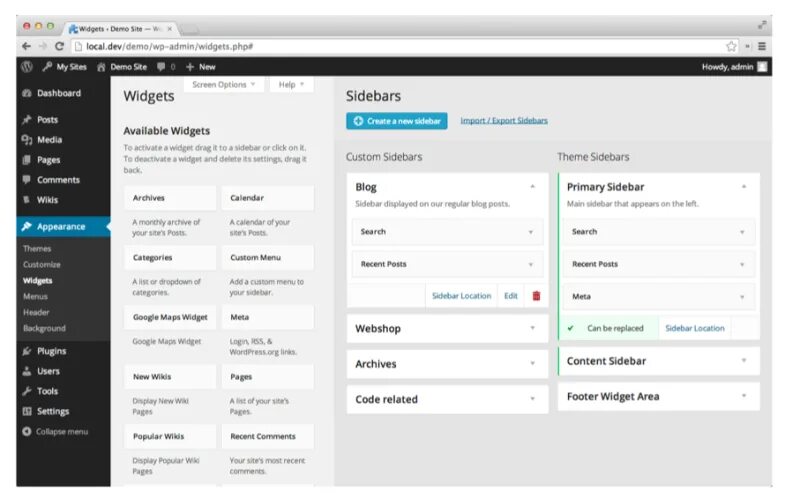Select the Recent Comments widget box
Screen dimensions: 800x498
click(x=268, y=437)
